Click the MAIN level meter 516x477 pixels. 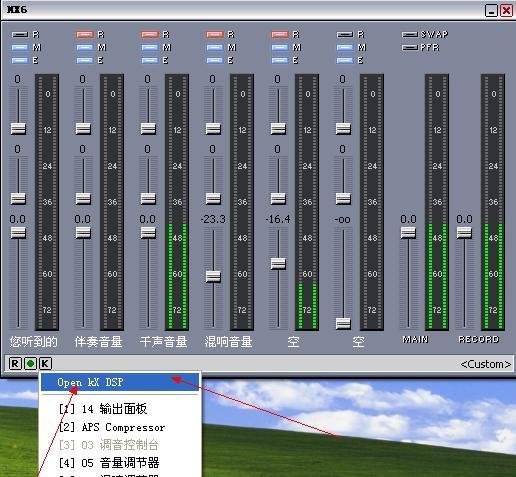pos(437,202)
